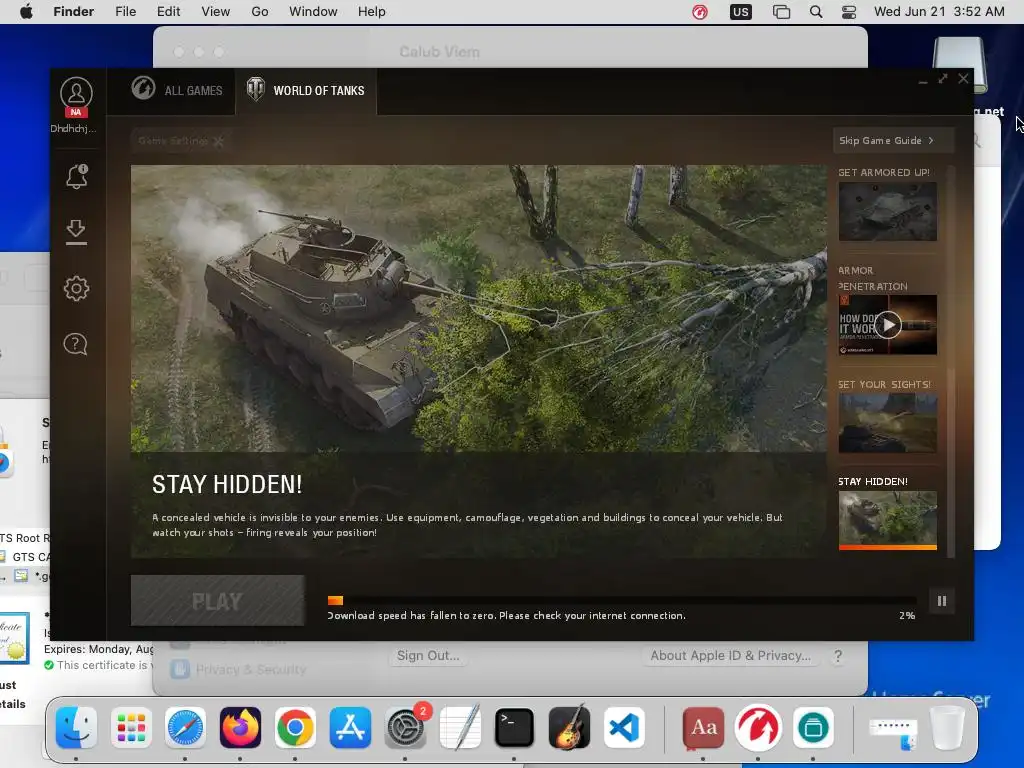Image resolution: width=1024 pixels, height=768 pixels.
Task: Open the Help menu
Action: pos(372,12)
